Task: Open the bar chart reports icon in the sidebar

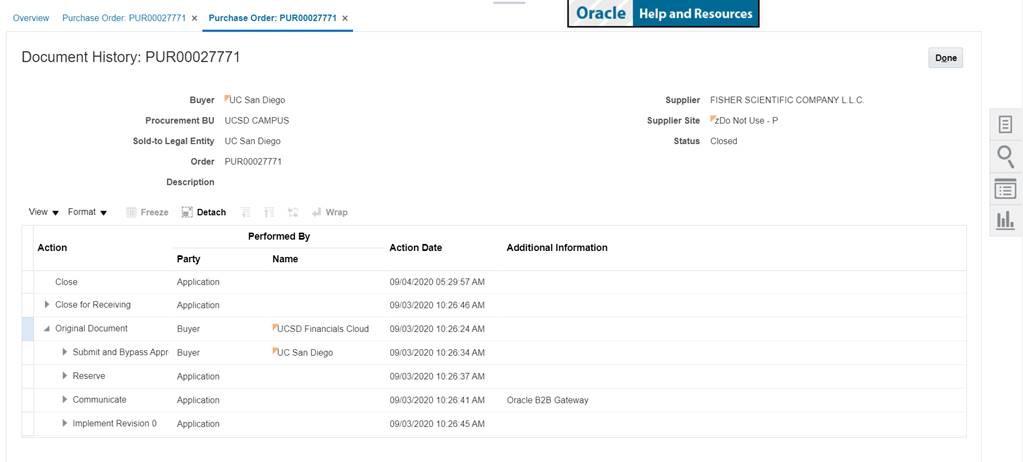Action: (1005, 220)
